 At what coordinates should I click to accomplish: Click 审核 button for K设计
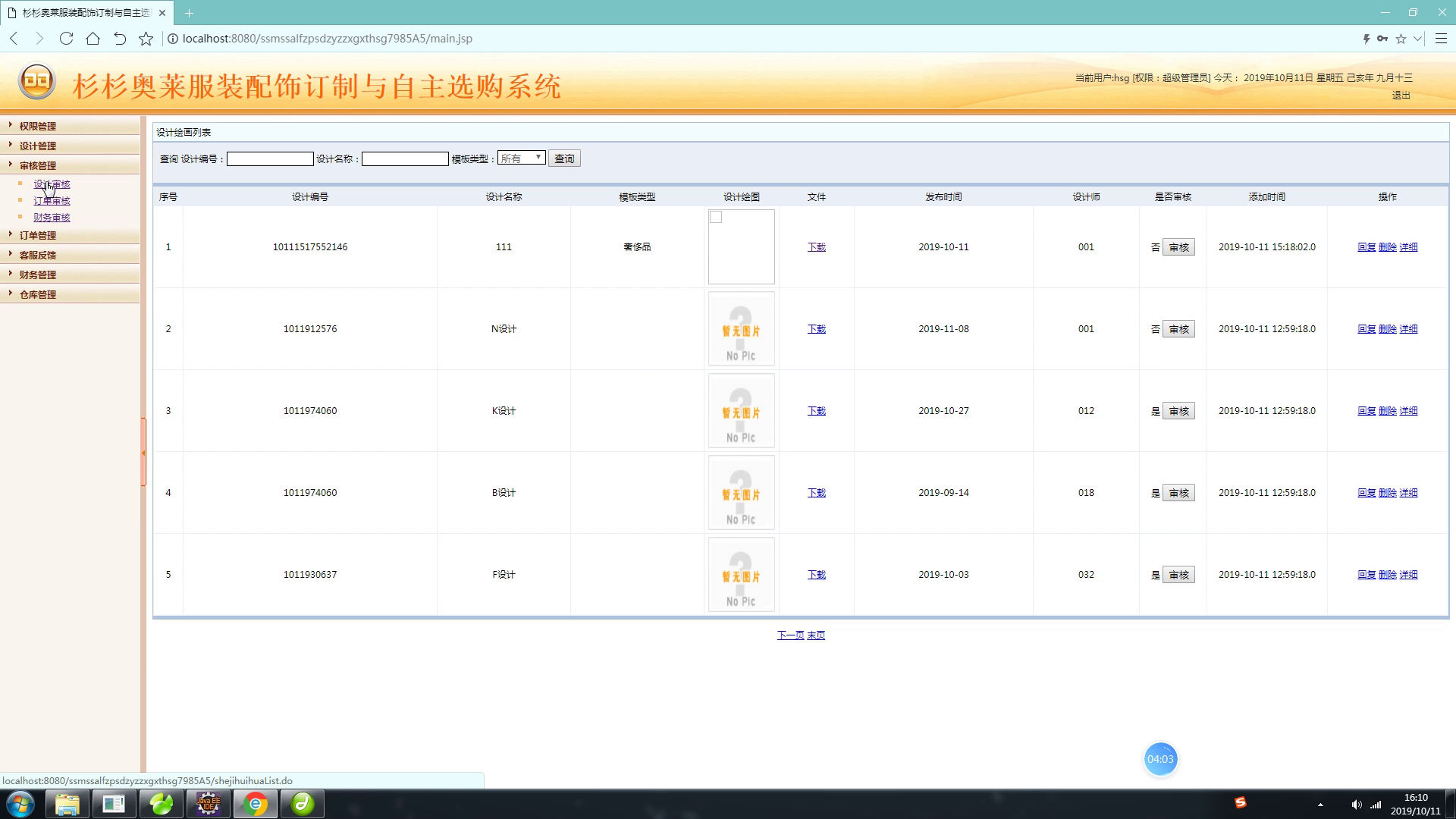point(1178,411)
